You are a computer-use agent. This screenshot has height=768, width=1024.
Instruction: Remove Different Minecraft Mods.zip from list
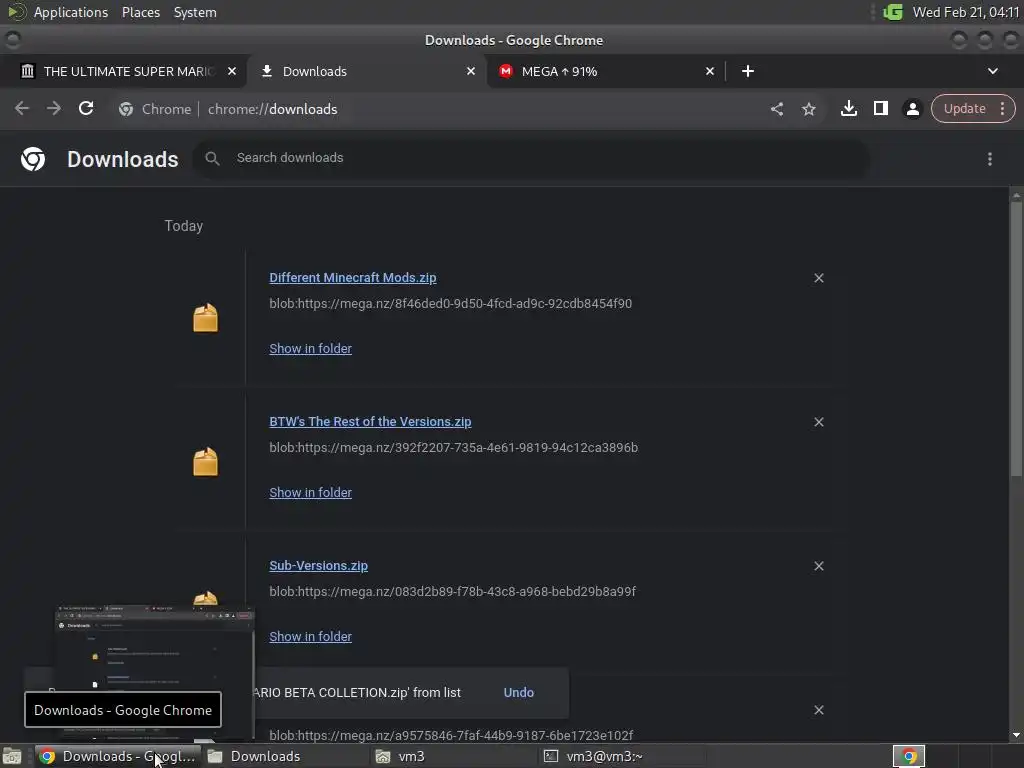(x=818, y=278)
